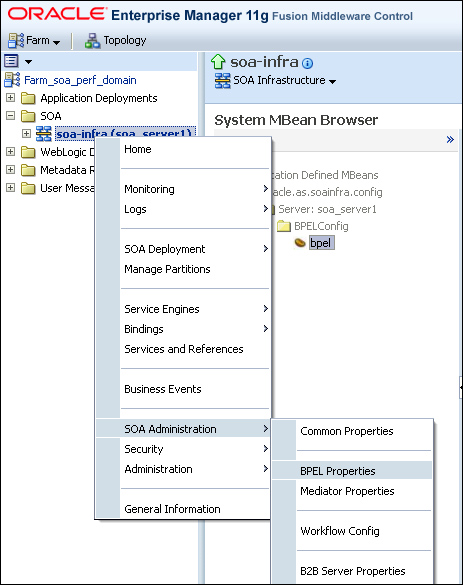Expand the soa-infra tree node
463x585 pixels.
coord(26,133)
